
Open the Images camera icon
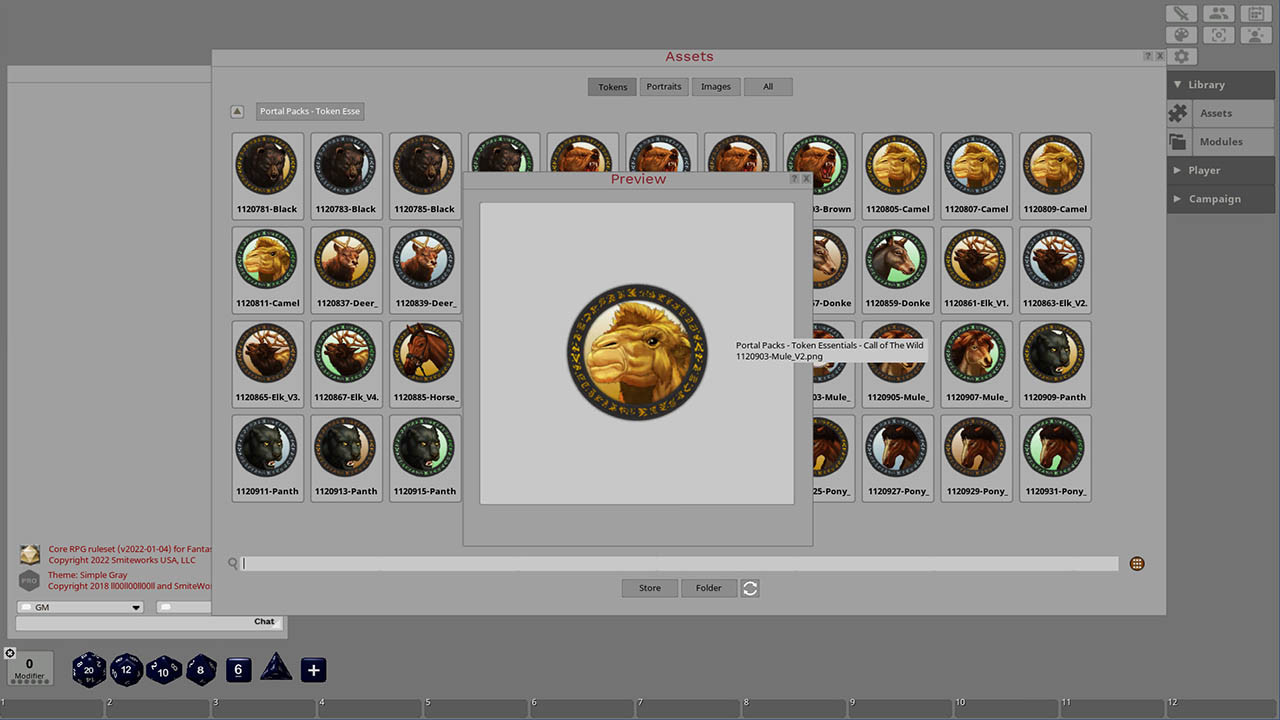coord(1218,34)
